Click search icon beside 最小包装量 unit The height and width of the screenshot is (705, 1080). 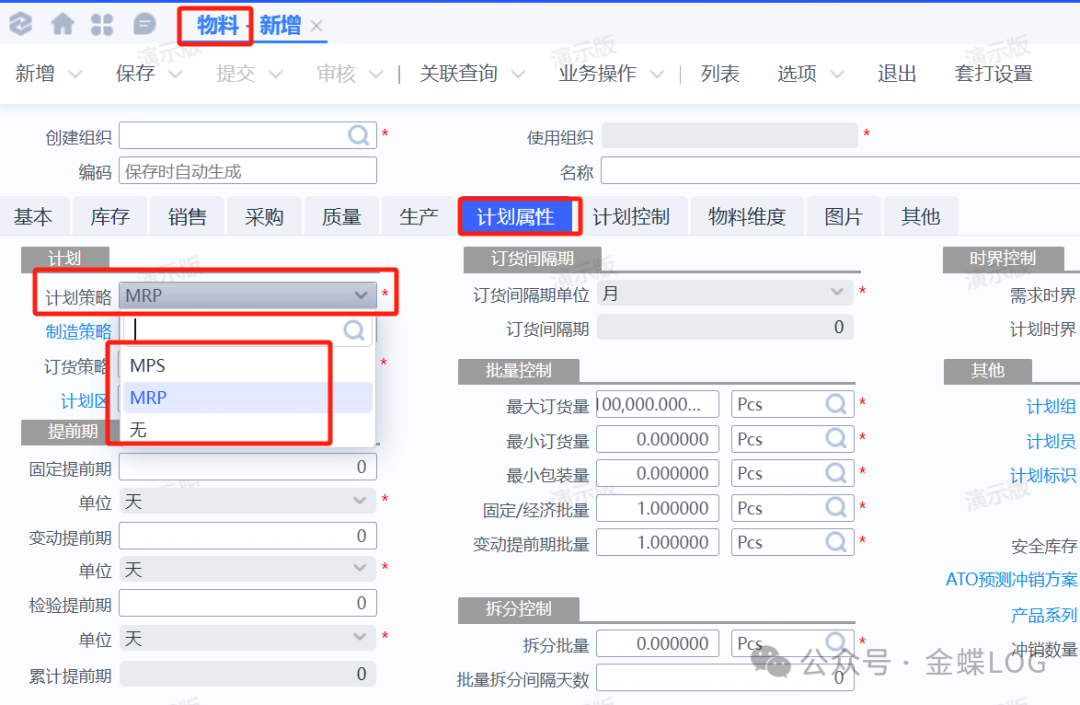pos(836,473)
